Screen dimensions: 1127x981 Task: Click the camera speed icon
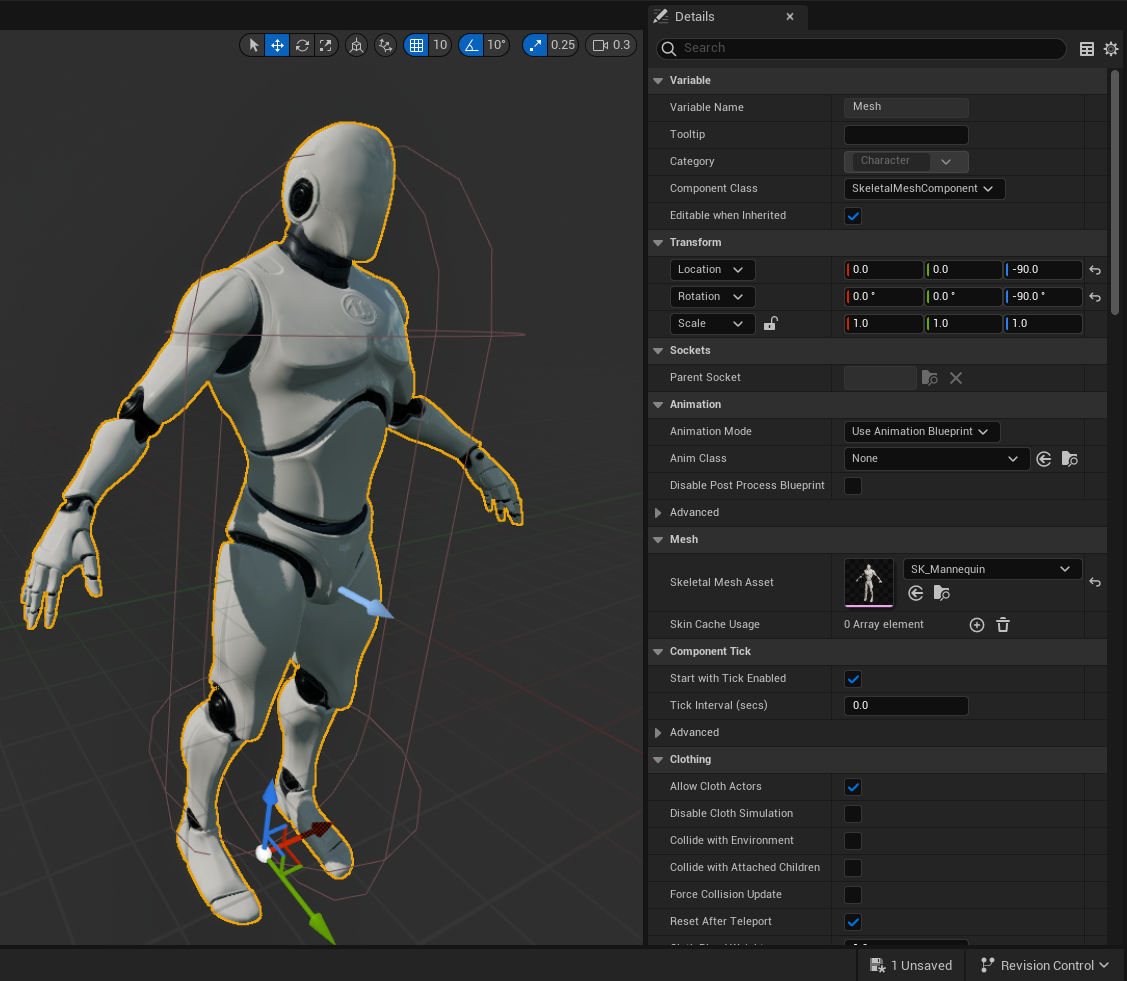coord(600,45)
